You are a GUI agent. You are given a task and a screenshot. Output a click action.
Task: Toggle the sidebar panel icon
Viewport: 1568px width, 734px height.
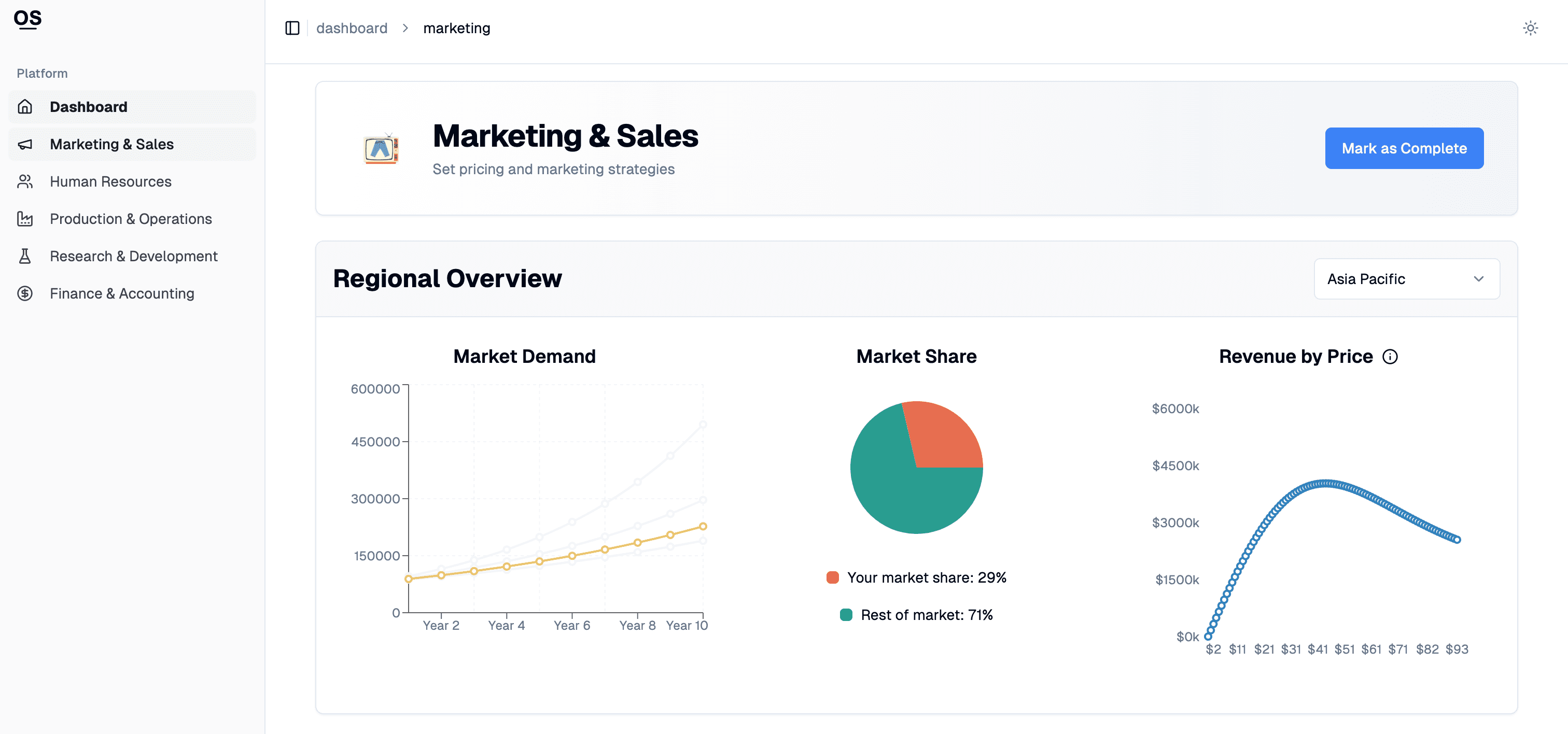click(292, 28)
